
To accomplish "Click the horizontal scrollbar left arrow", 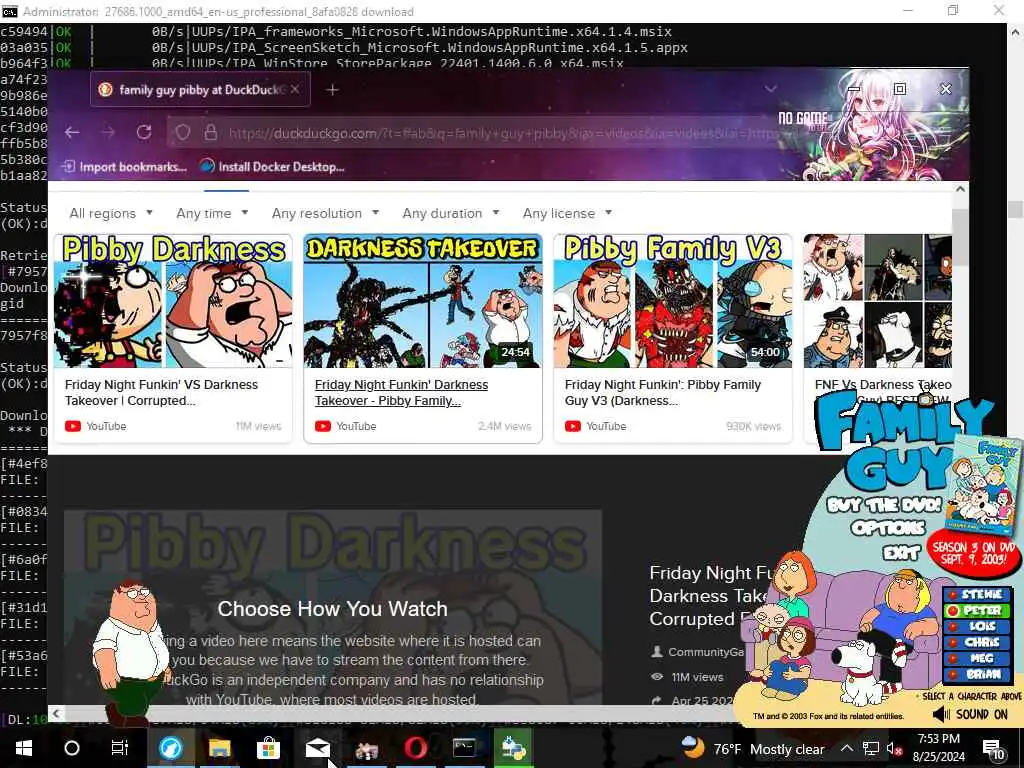I will [x=56, y=713].
